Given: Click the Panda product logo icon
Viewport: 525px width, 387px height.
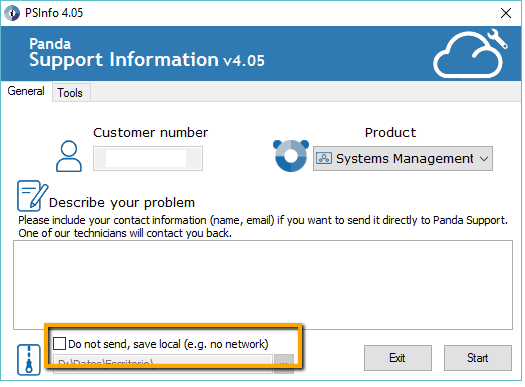Looking at the screenshot, I should (291, 156).
